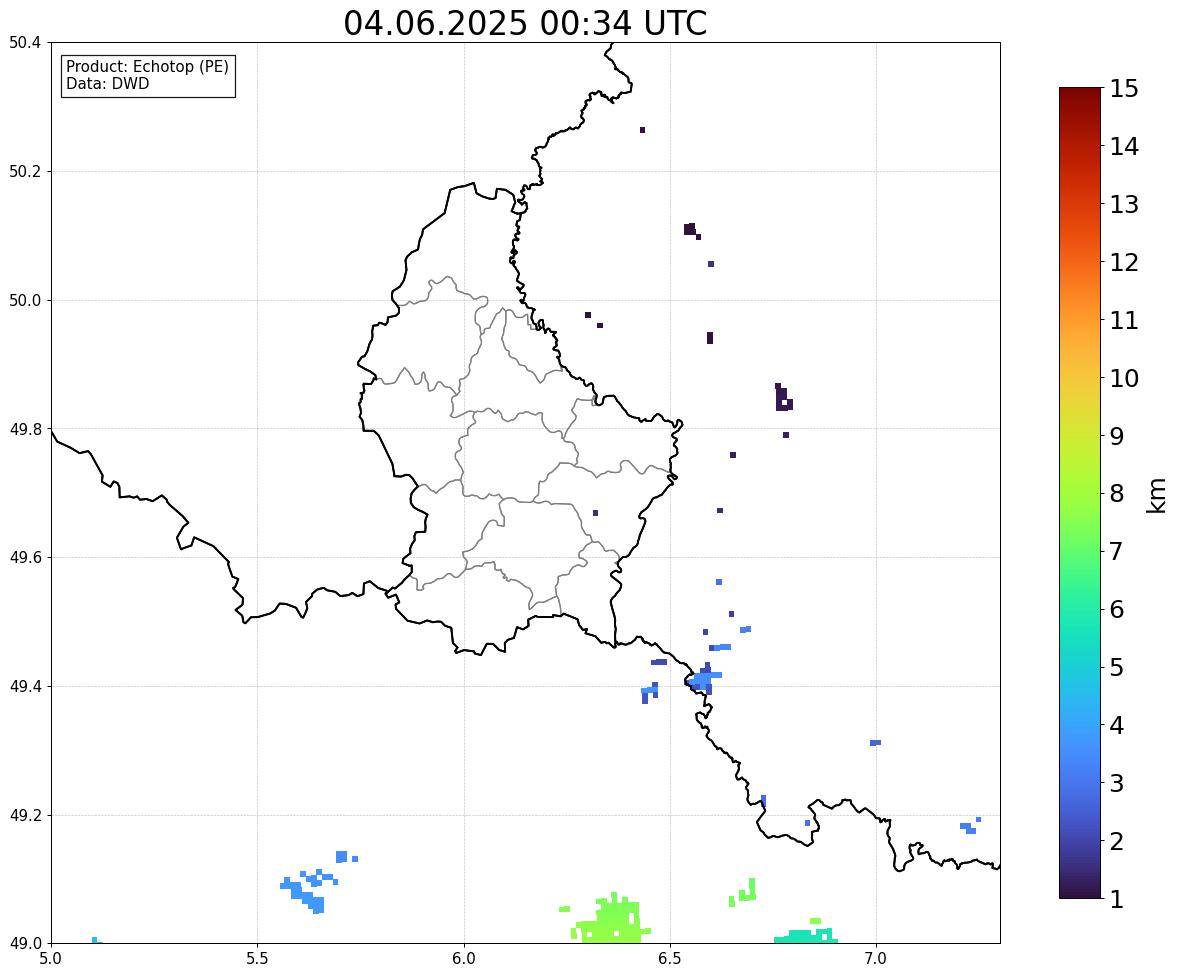Click the teal echo patch near 6.8°E
Screen dimensions: 1178x976
pyautogui.click(x=806, y=934)
